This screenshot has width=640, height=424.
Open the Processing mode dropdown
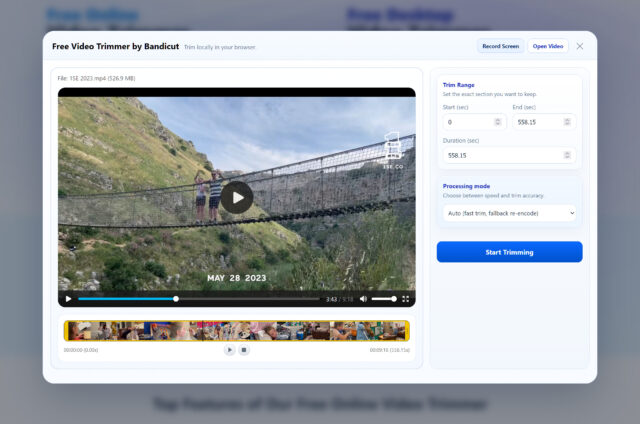pyautogui.click(x=509, y=213)
